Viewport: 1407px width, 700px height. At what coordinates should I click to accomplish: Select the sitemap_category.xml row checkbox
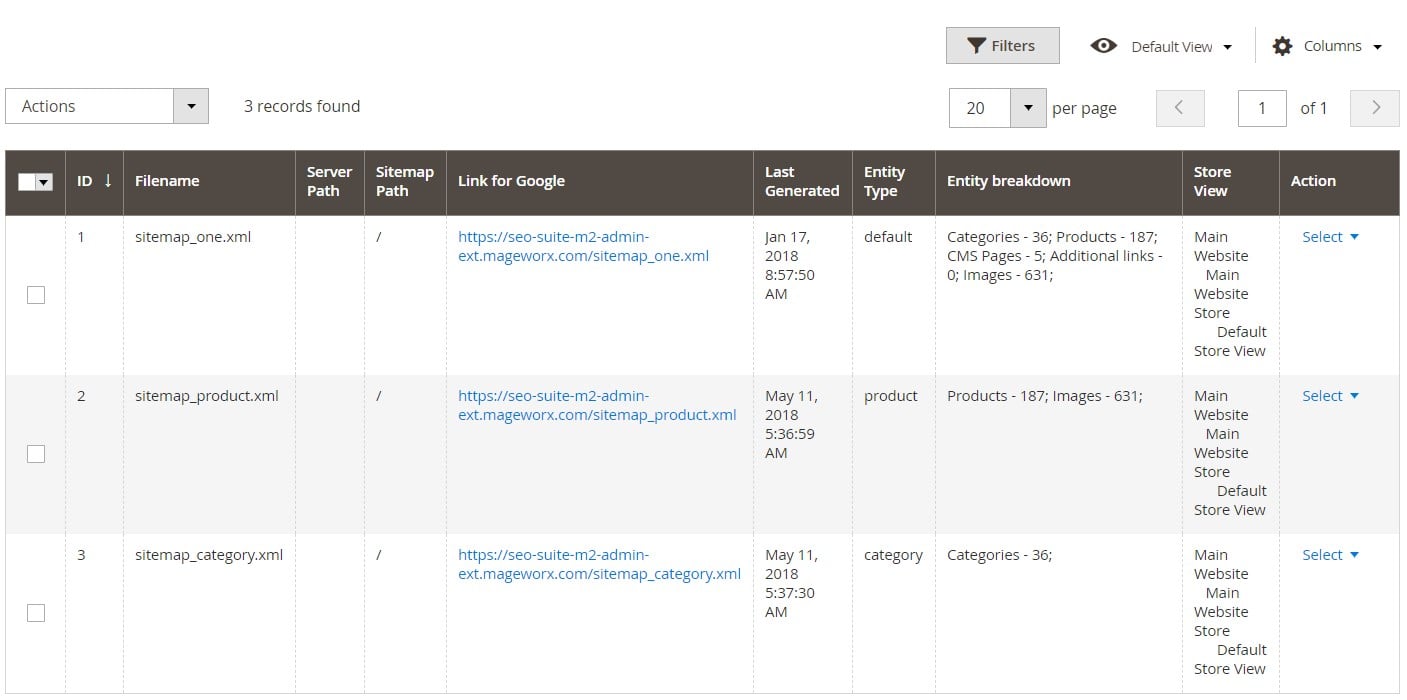tap(36, 613)
